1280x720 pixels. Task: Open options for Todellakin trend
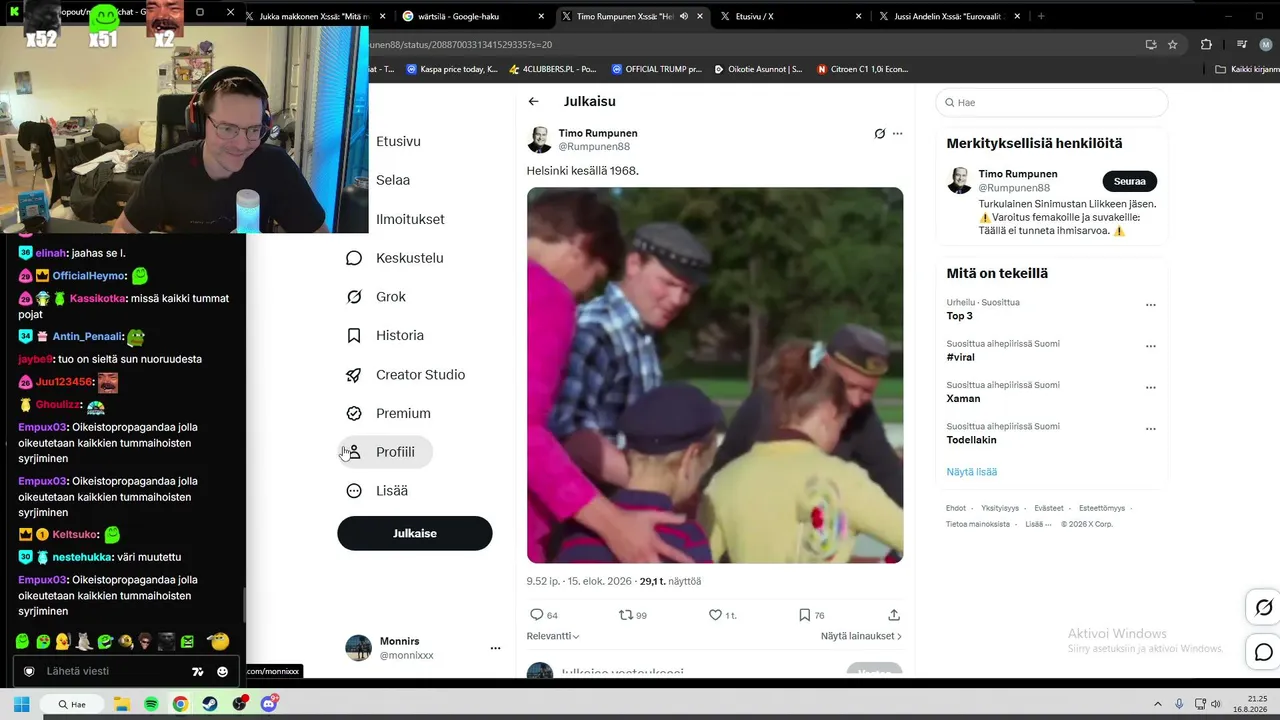pos(1150,429)
